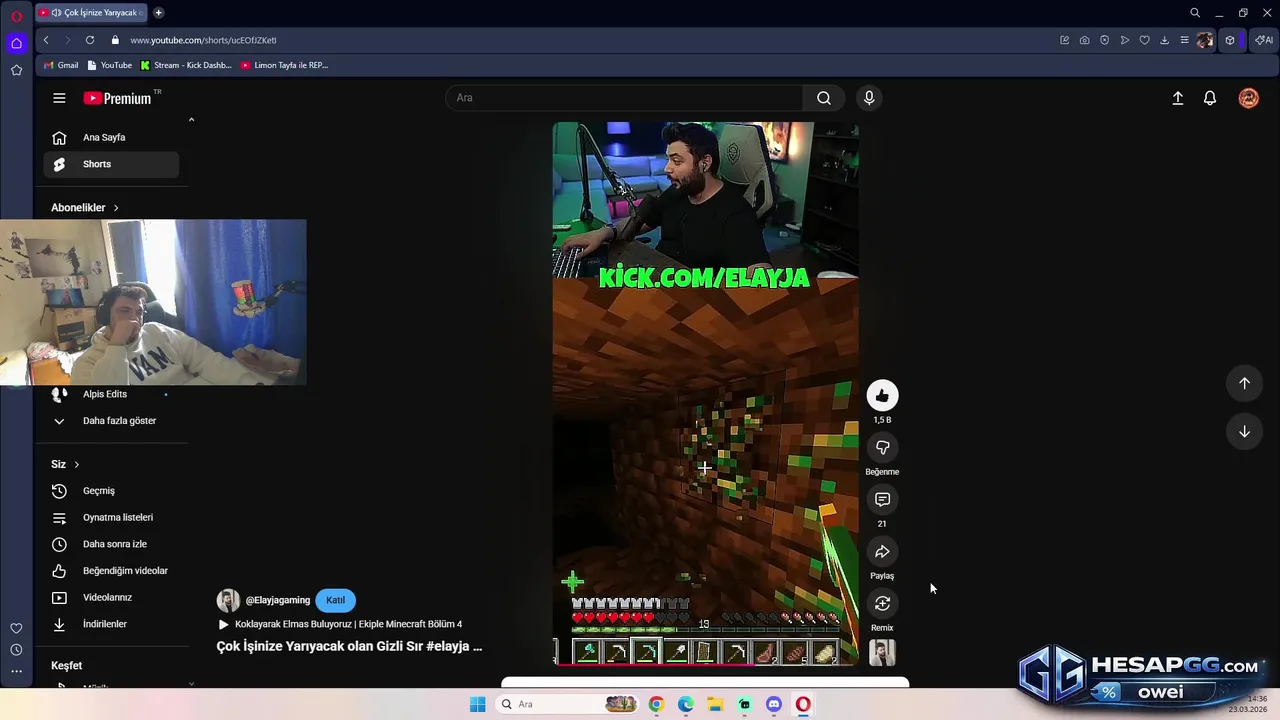Share the Short via Paylaş

pyautogui.click(x=882, y=552)
